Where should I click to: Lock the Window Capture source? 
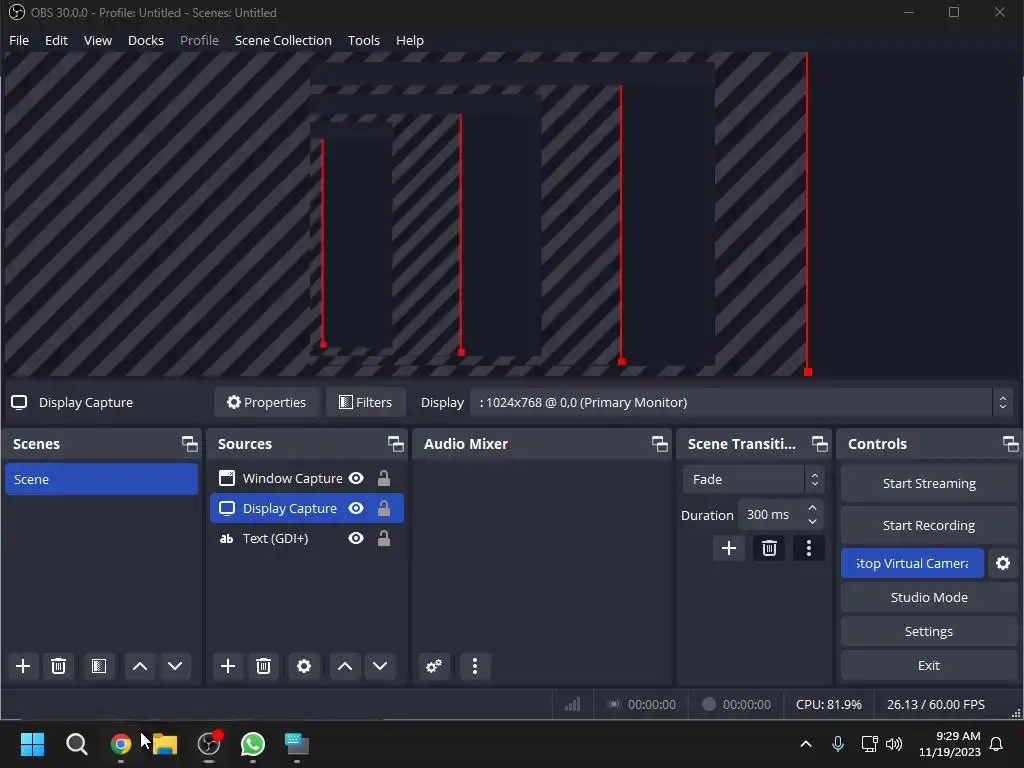[x=384, y=478]
